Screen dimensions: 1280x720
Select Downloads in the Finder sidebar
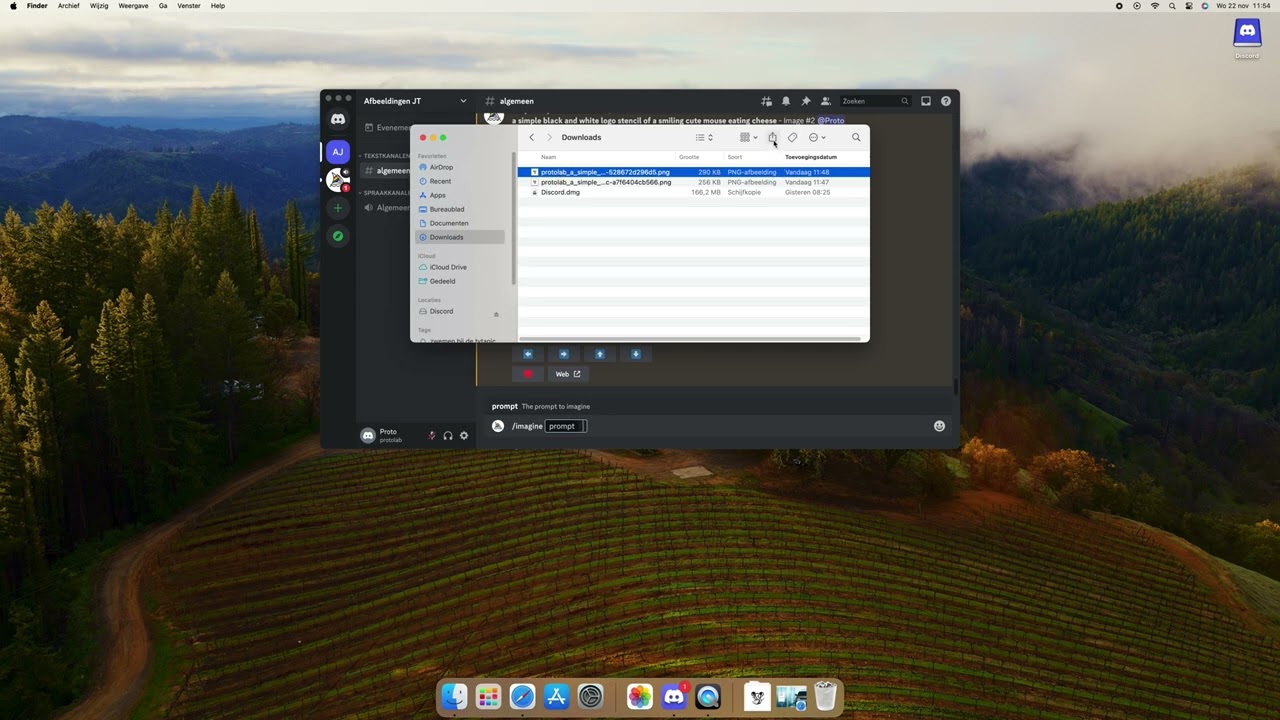pyautogui.click(x=461, y=237)
